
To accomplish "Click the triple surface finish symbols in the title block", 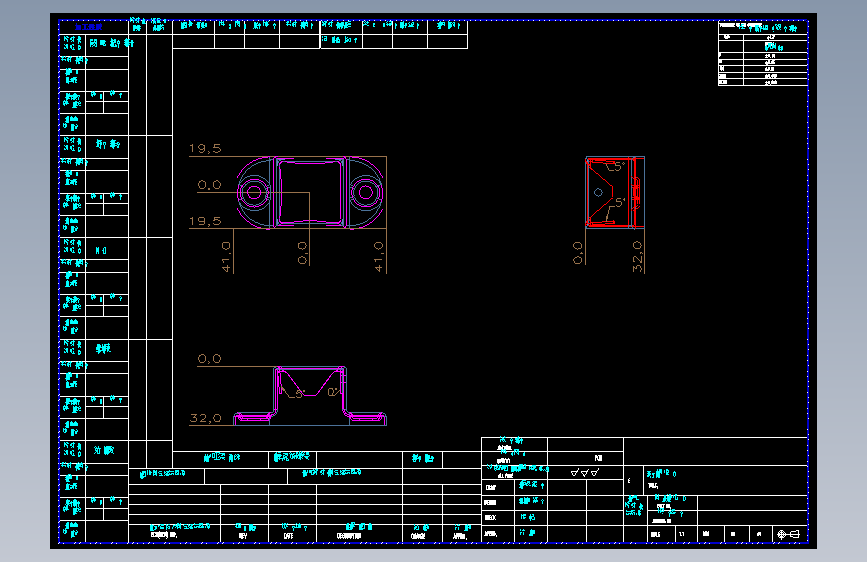I will pos(585,473).
